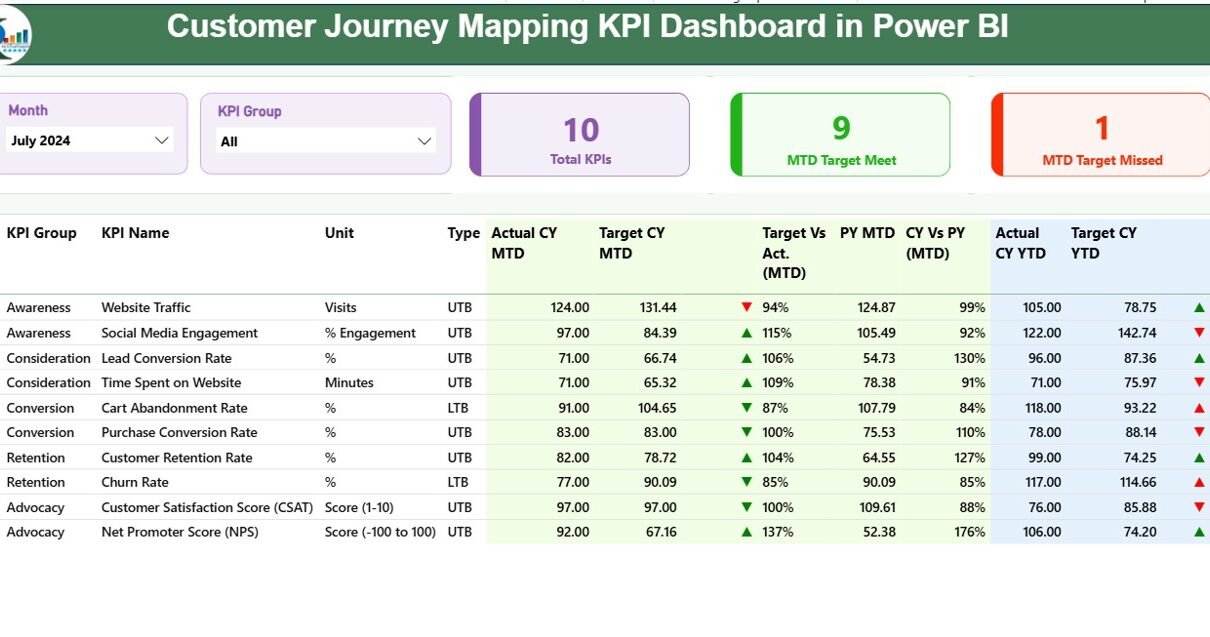The image size is (1210, 637).
Task: Click the dashboard logo in the header
Action: click(x=14, y=35)
